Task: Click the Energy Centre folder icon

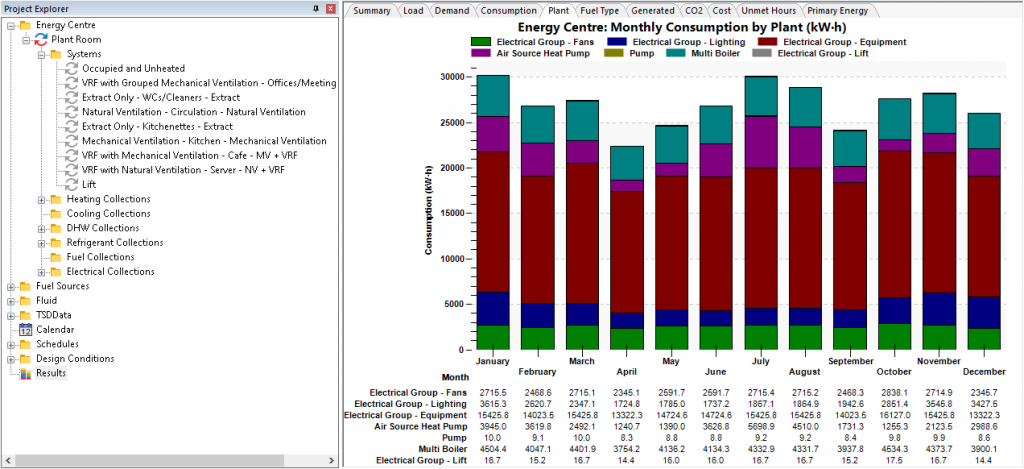Action: 25,25
